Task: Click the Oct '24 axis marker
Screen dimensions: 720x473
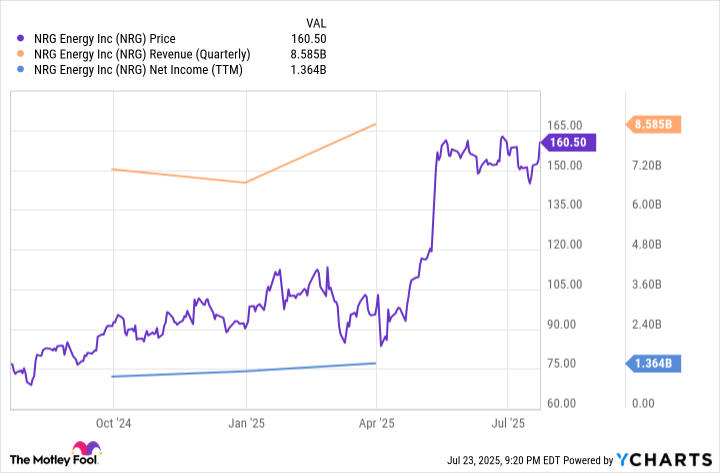Action: (113, 423)
